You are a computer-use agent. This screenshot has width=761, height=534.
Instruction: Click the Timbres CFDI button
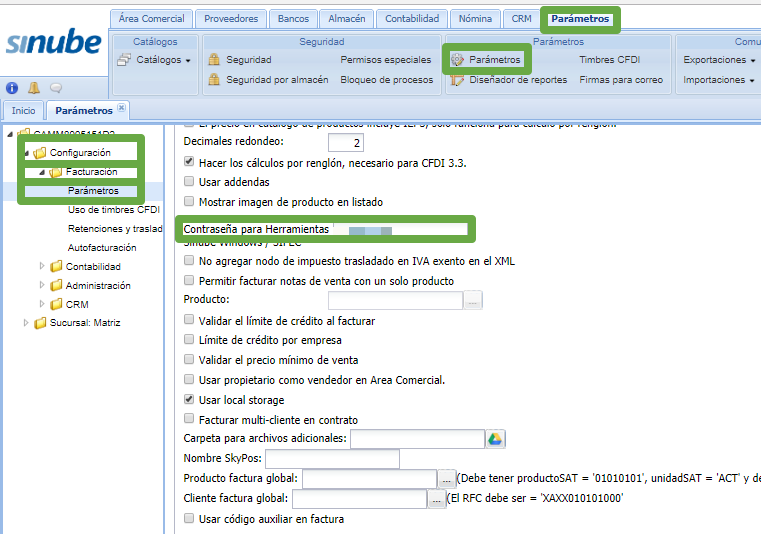[x=609, y=60]
